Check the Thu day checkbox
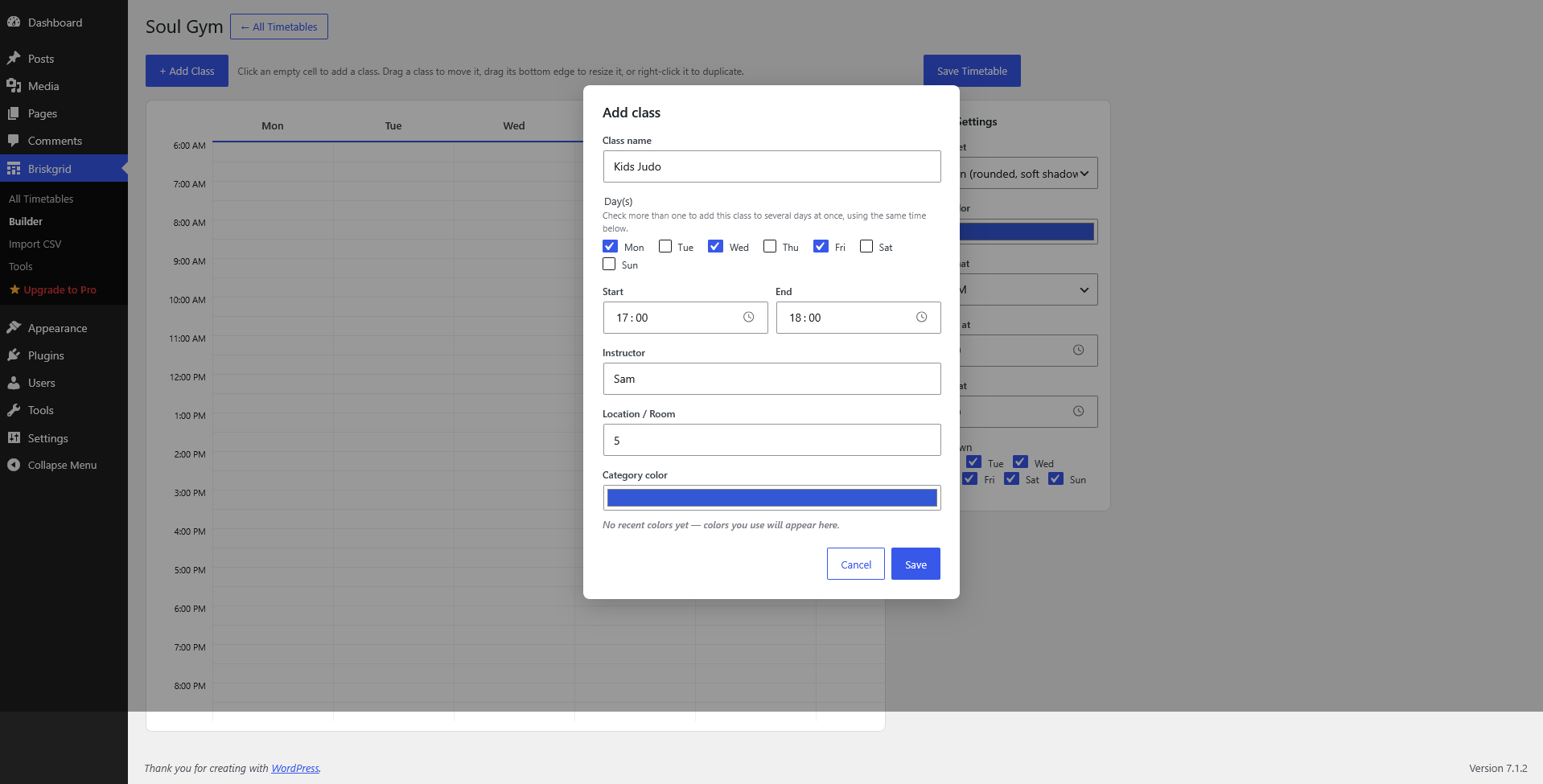The image size is (1543, 784). pos(770,246)
